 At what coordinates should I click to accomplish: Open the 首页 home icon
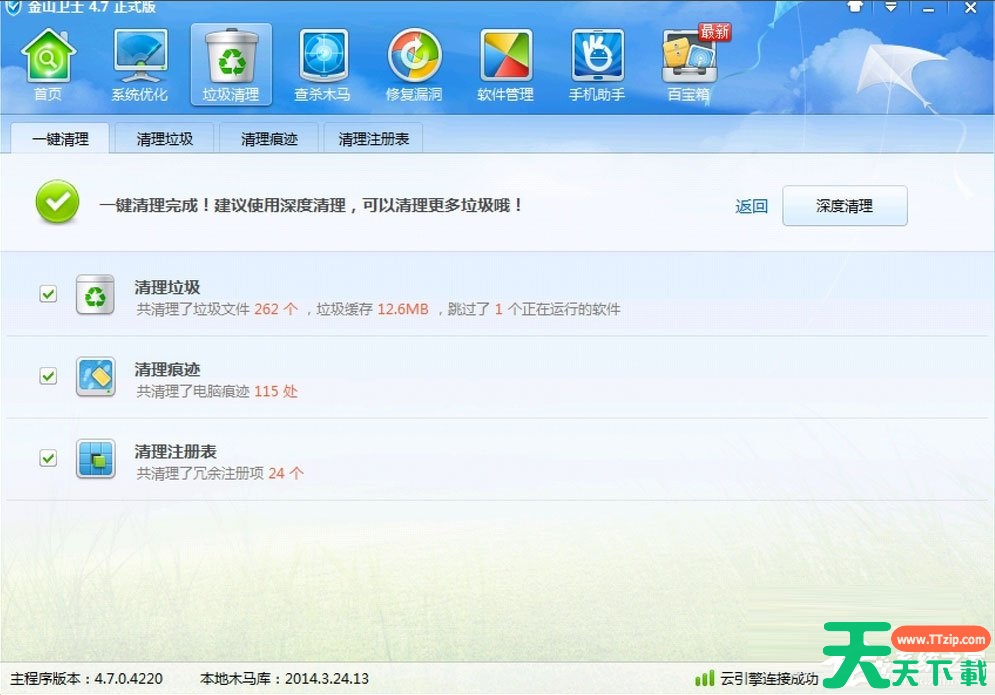48,65
